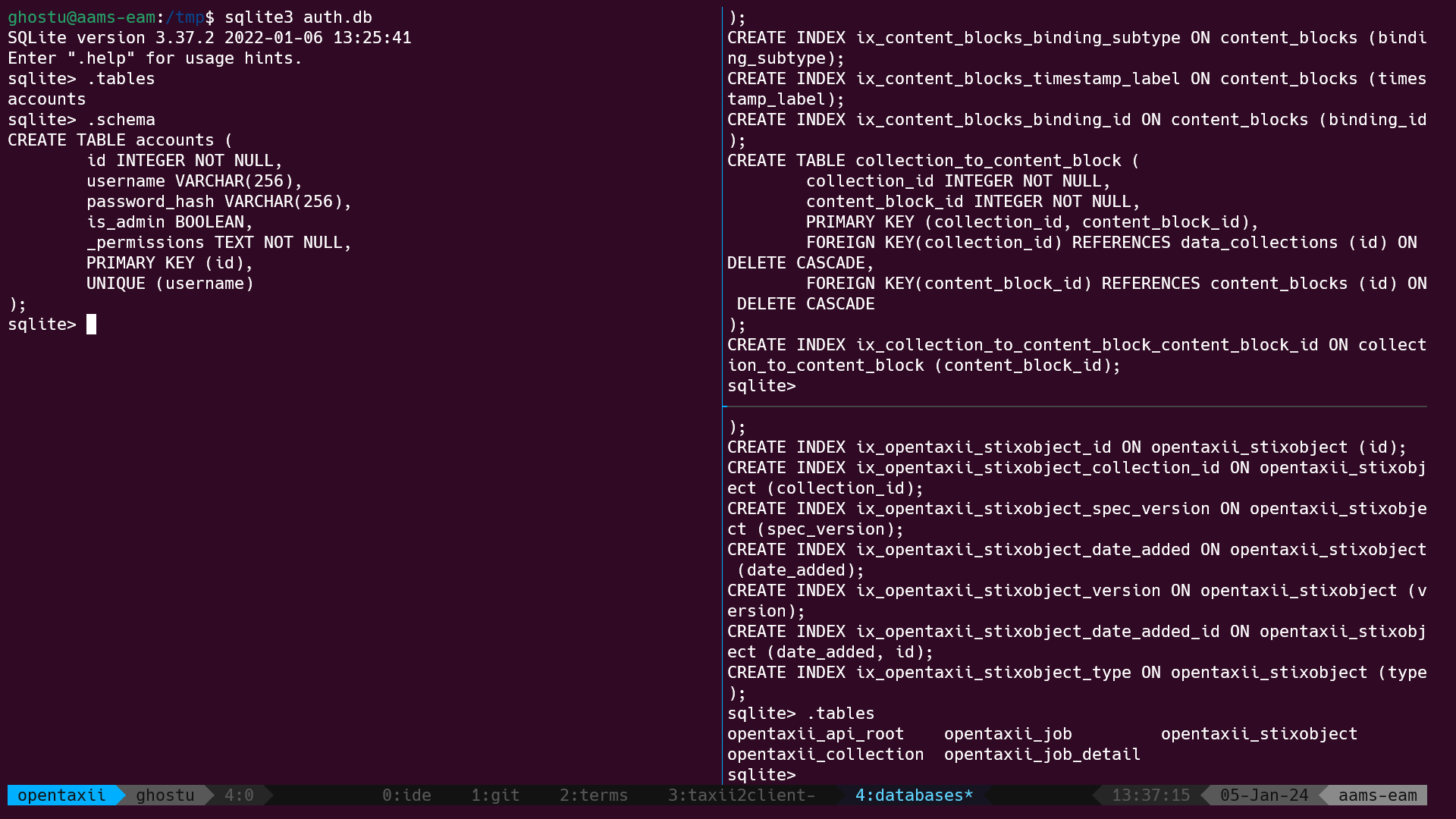The height and width of the screenshot is (819, 1456).
Task: Click '_permissions TEXT NOT NULL,' line
Action: [x=219, y=243]
